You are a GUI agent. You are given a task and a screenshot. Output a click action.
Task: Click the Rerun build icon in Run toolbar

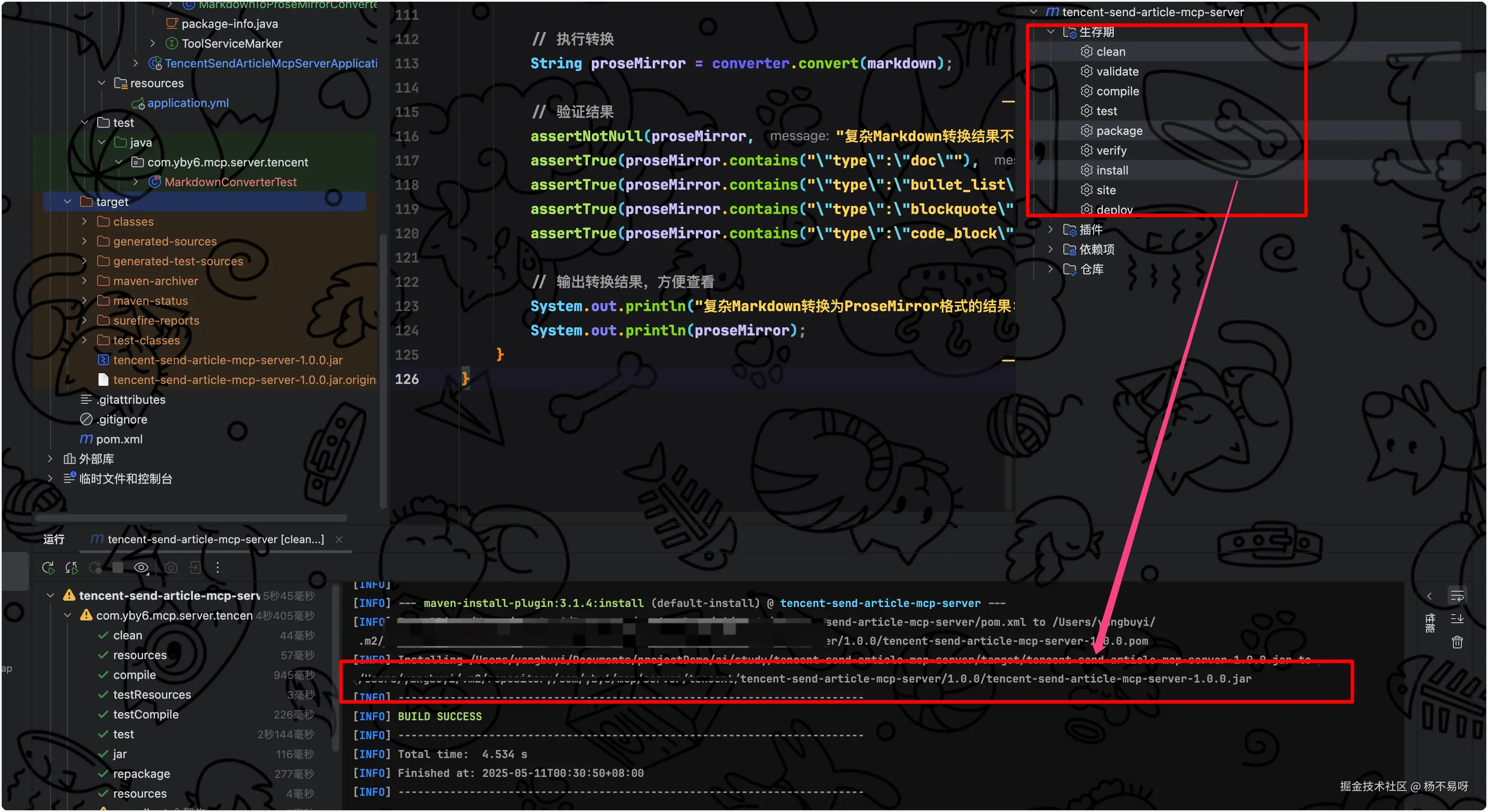48,568
